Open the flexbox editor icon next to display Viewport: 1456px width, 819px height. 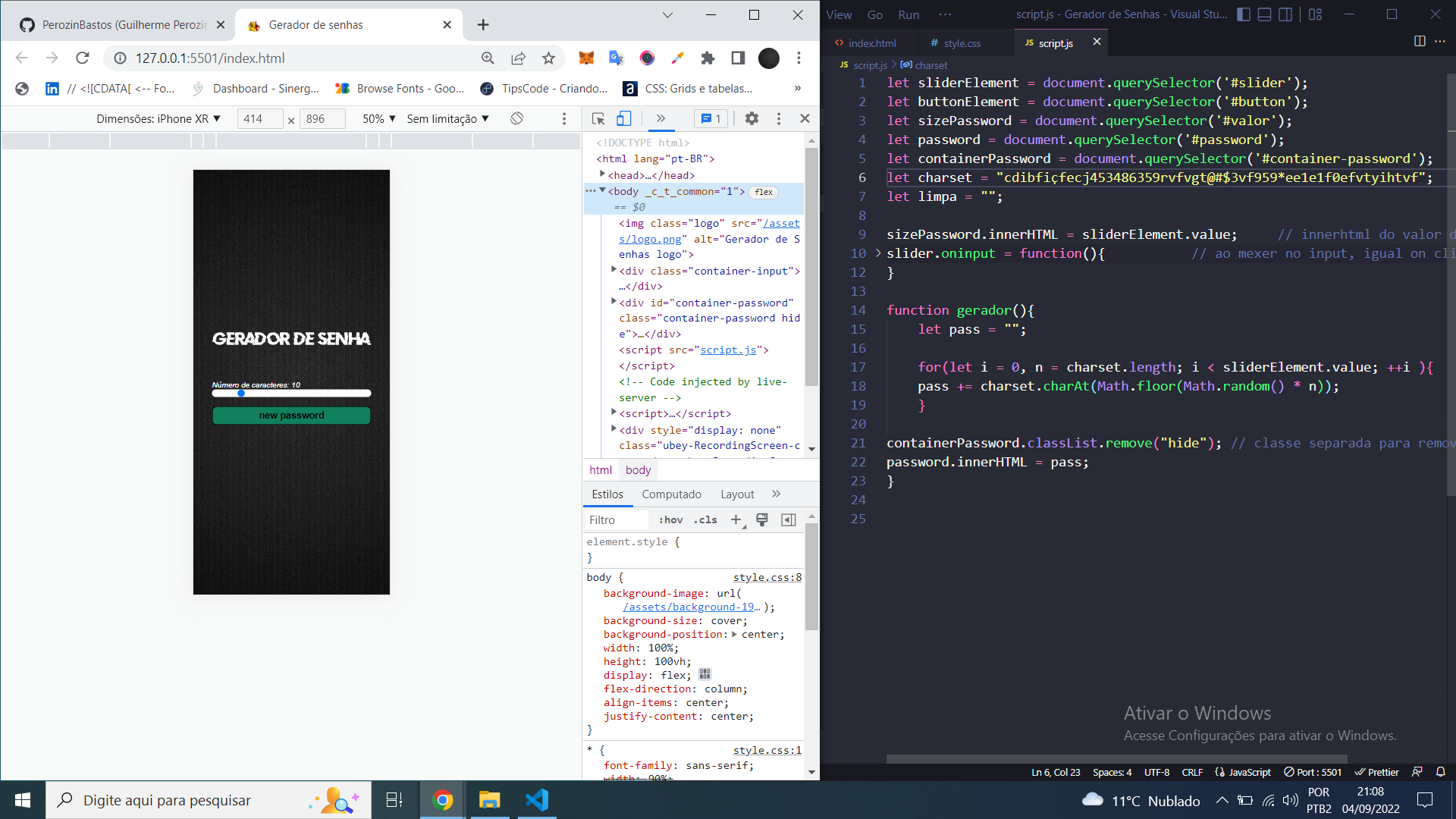[x=705, y=674]
